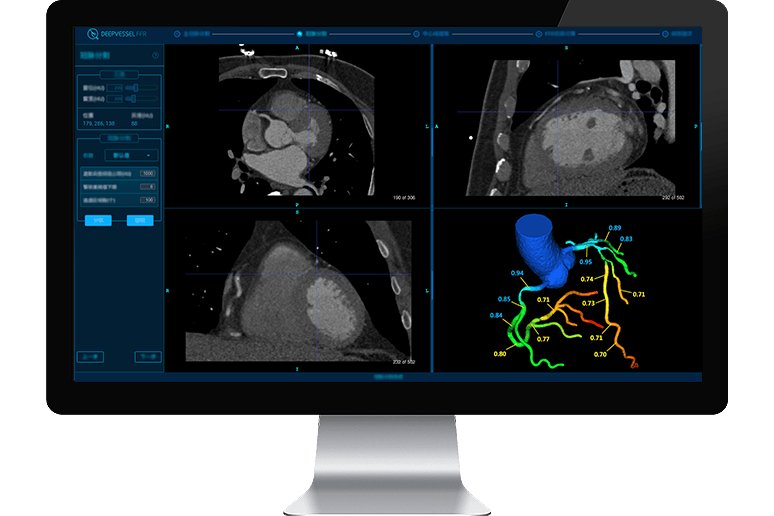Adjust the window level (HU) slider
Viewport: 774px width, 516px height.
(141, 88)
